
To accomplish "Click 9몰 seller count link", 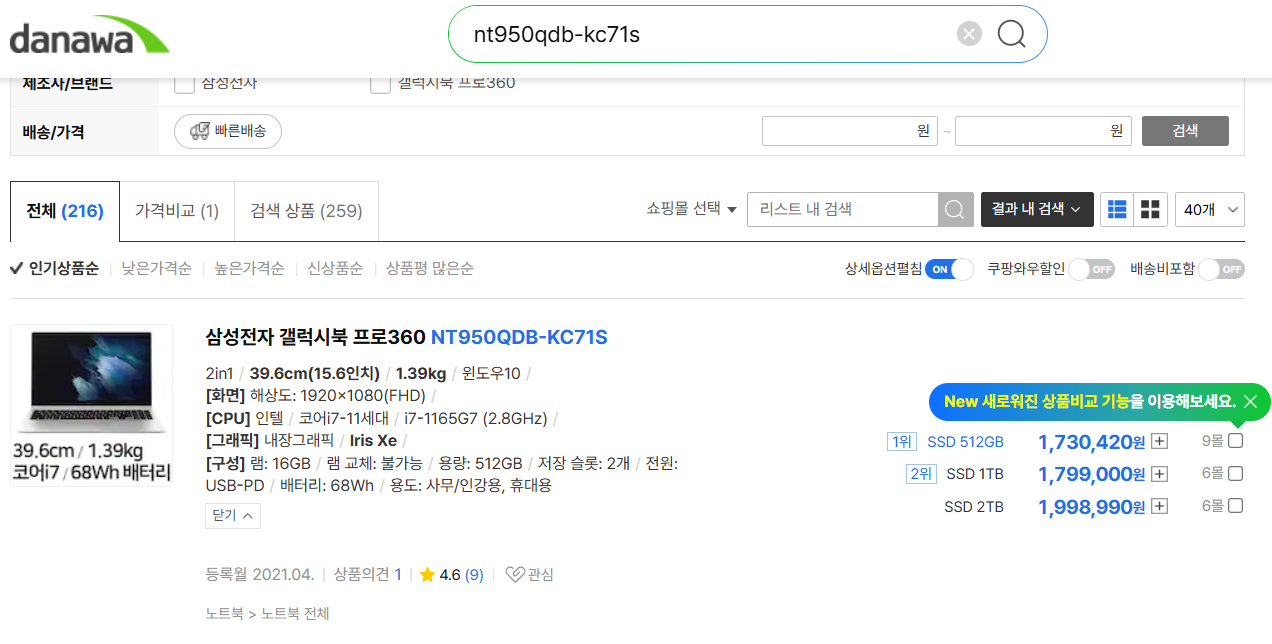I will tap(1212, 441).
